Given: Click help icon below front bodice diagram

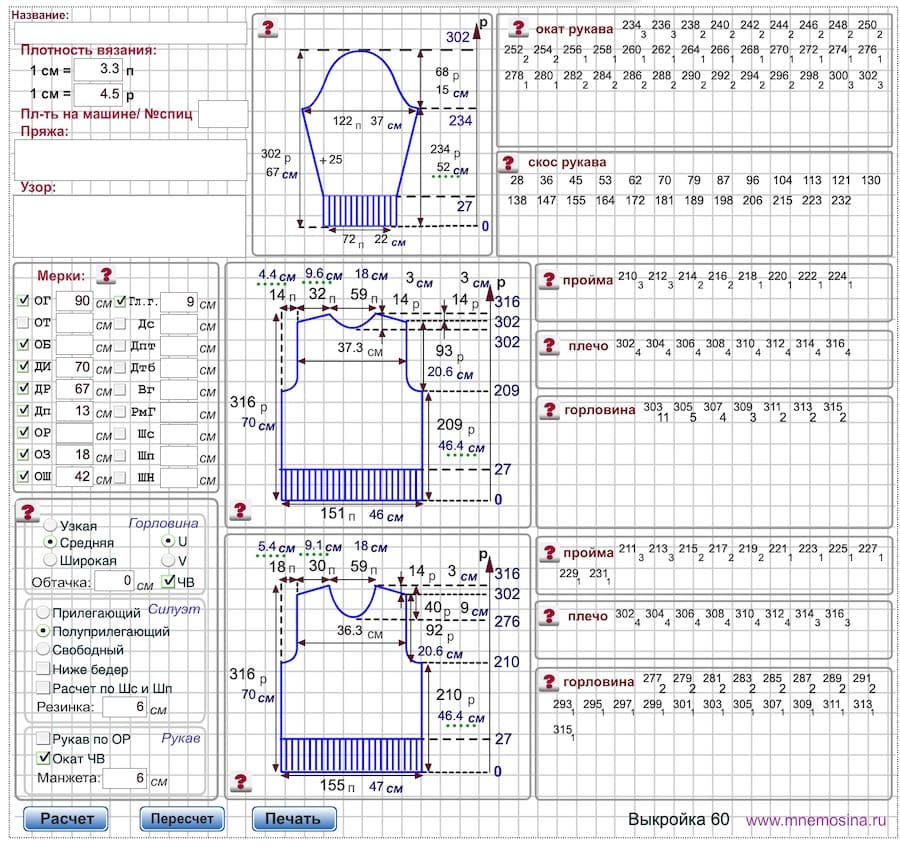Looking at the screenshot, I should coord(240,782).
